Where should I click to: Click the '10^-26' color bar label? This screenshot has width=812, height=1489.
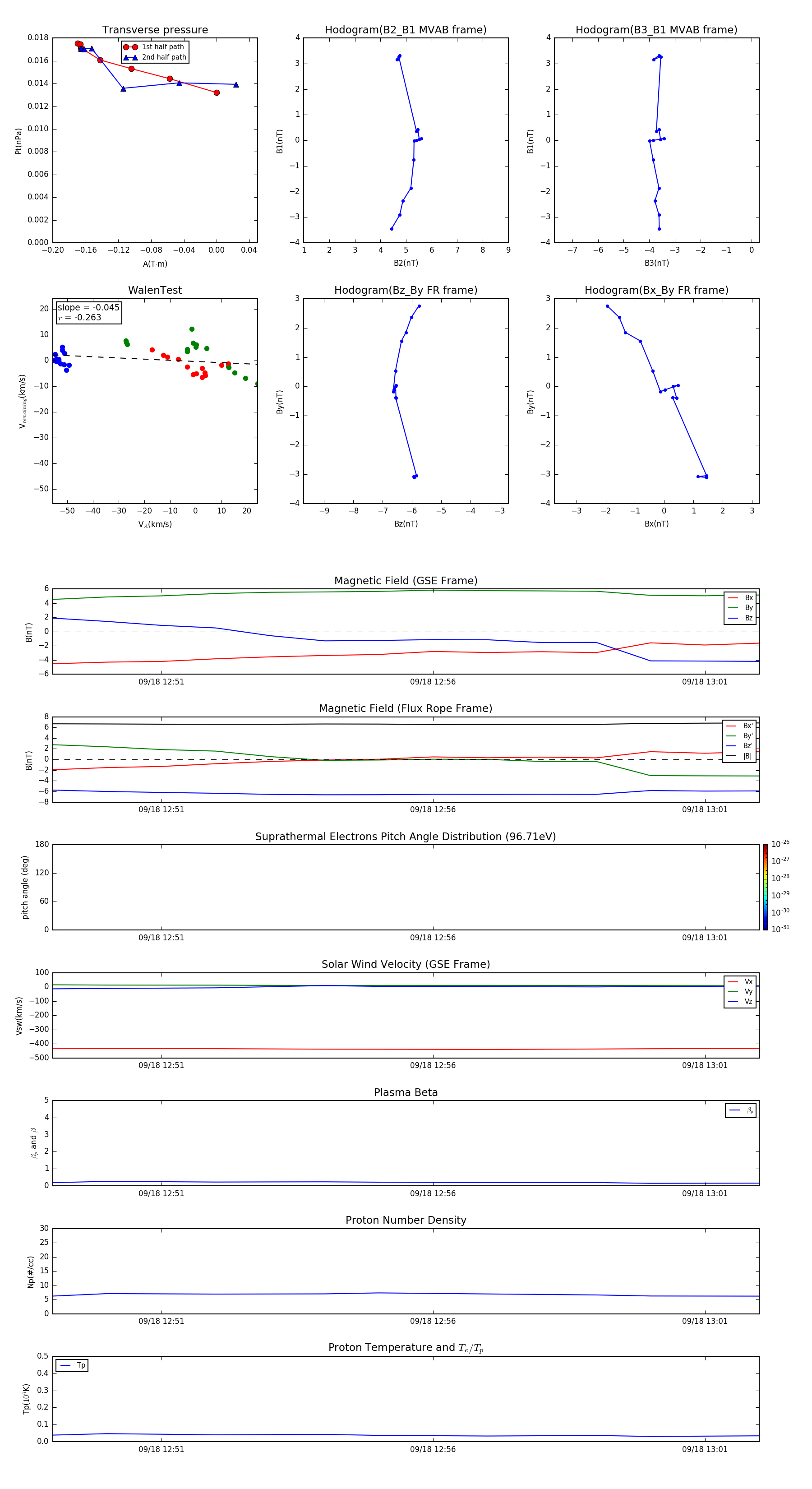click(x=780, y=844)
